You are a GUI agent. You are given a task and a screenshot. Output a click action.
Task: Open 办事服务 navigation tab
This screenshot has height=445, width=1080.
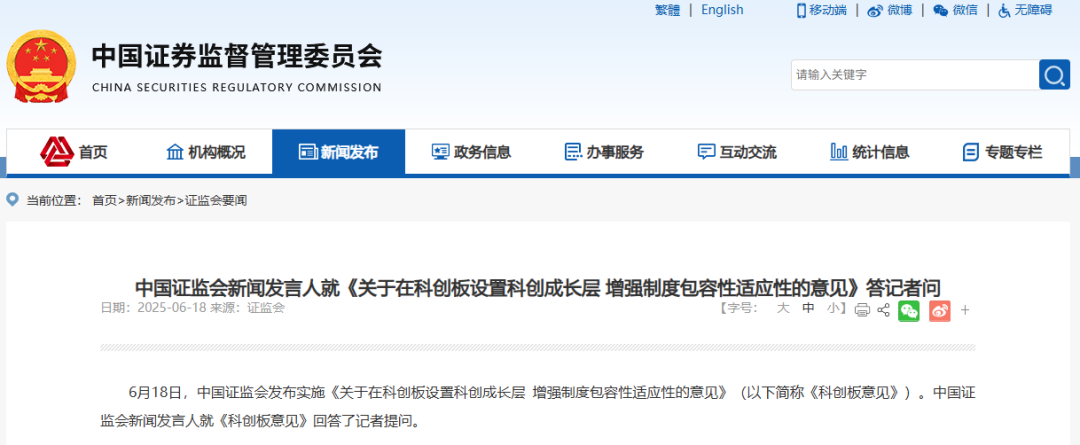point(604,152)
